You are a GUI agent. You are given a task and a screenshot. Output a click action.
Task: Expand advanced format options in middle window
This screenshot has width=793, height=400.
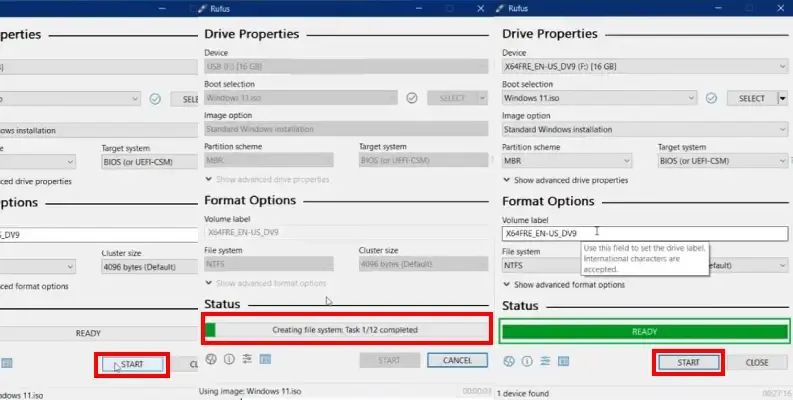(266, 283)
